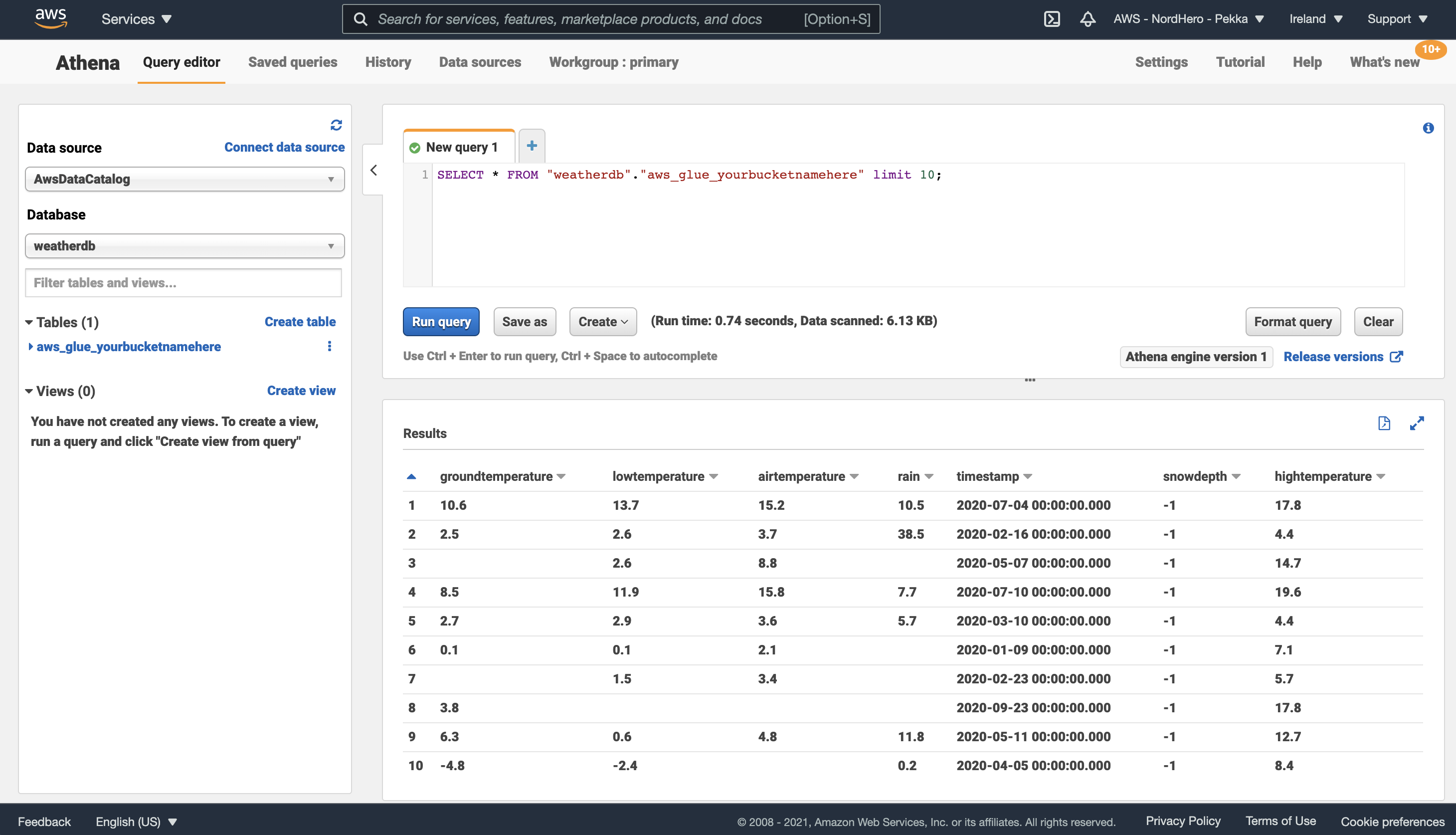Open the hightemperature column filter arrow
Image resolution: width=1456 pixels, height=835 pixels.
(x=1380, y=476)
